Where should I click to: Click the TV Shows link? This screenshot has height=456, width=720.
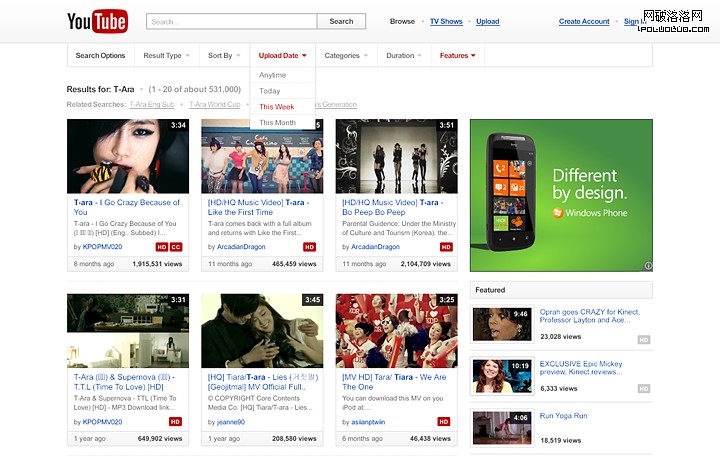445,21
